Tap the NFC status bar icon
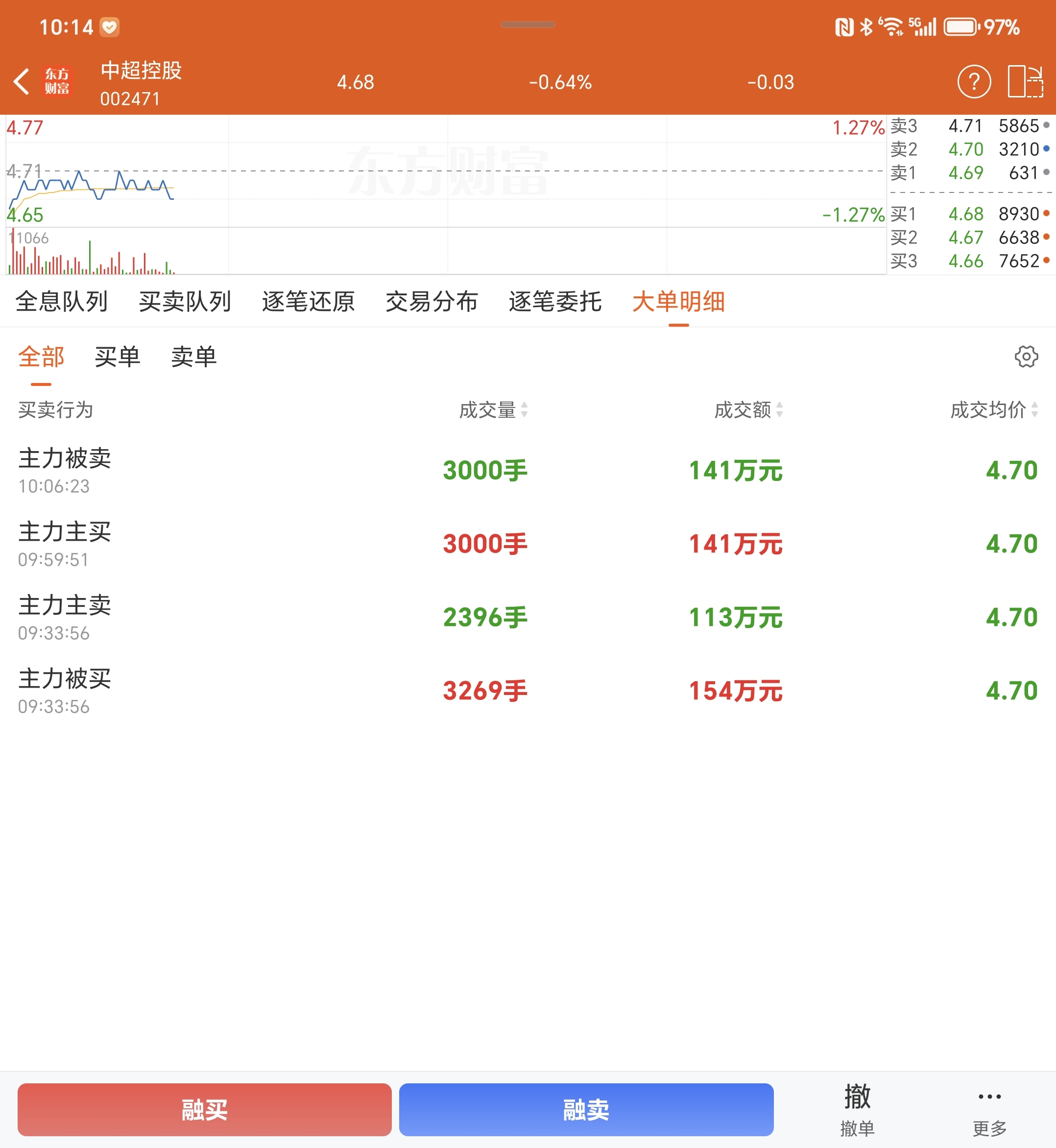 (x=844, y=27)
